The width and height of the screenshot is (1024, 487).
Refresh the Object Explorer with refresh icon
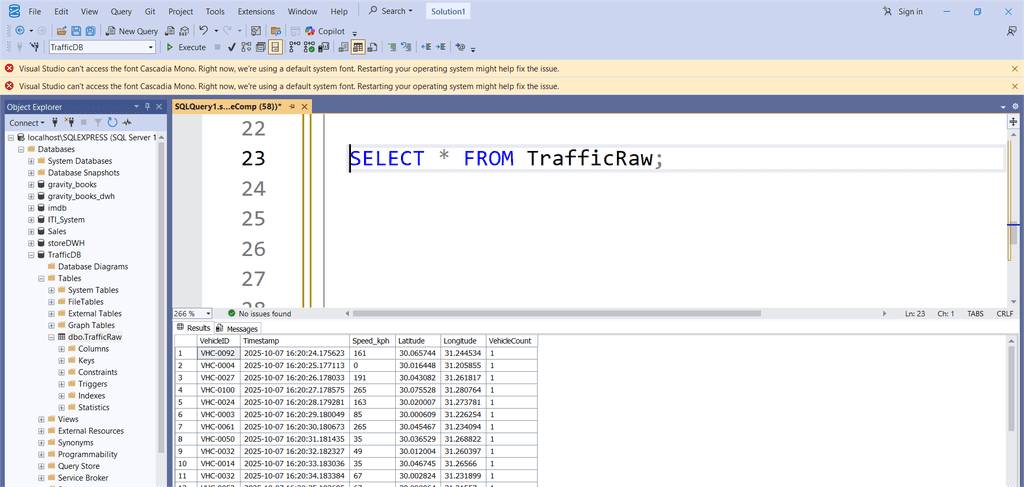(112, 122)
